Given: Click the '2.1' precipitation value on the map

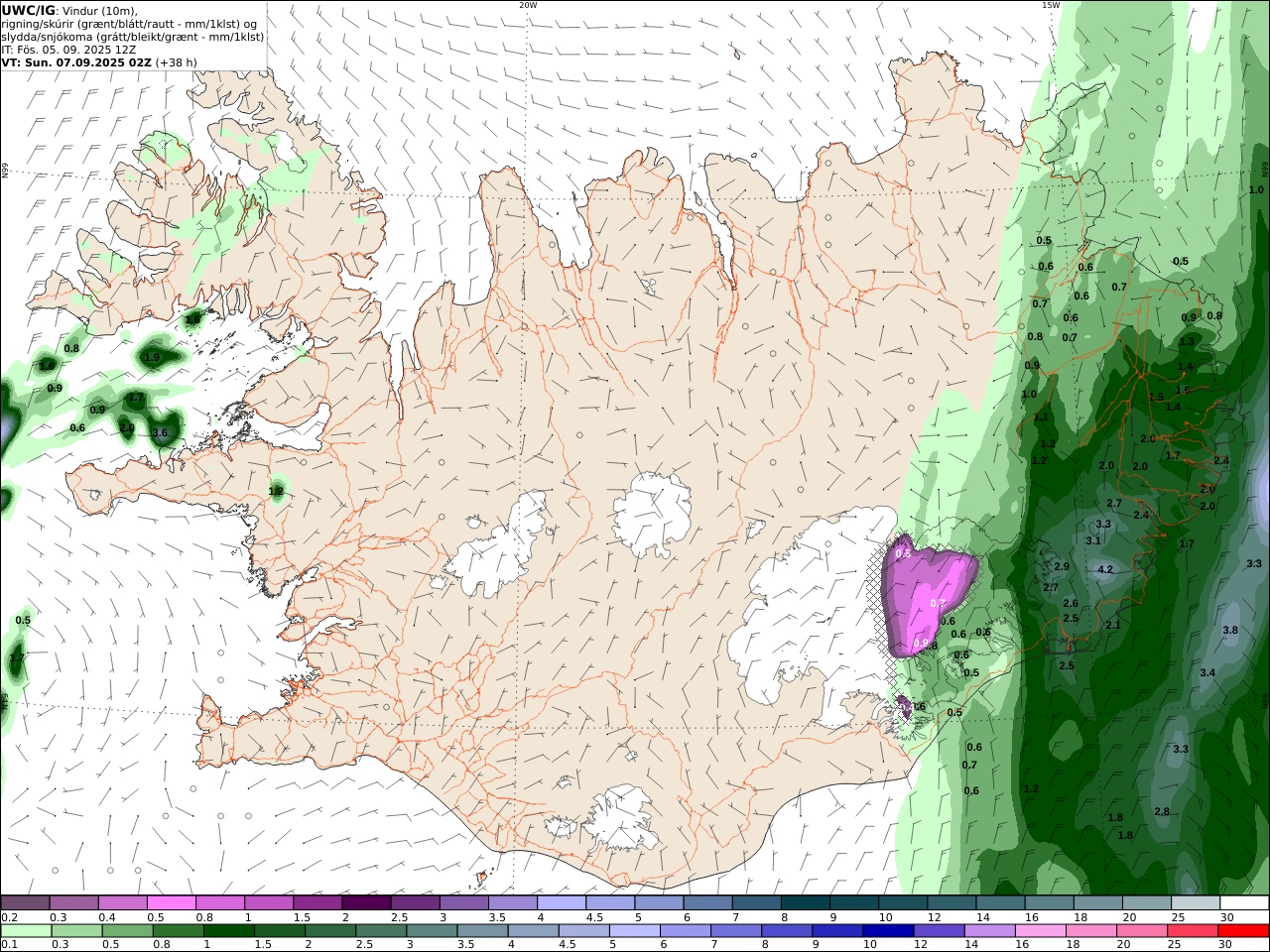Looking at the screenshot, I should pos(1113,626).
